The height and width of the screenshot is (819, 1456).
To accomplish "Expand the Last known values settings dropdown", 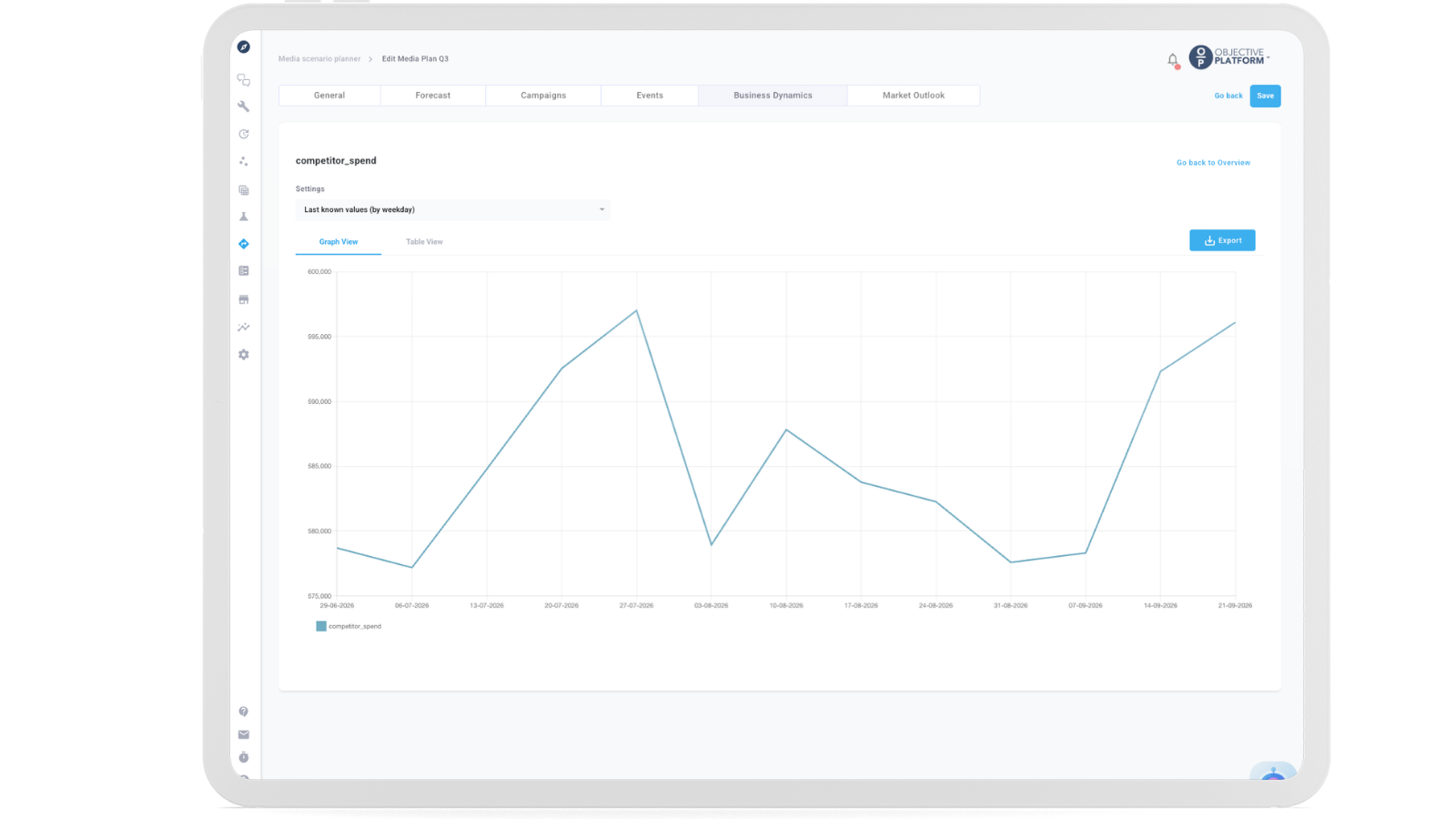I will (x=453, y=209).
